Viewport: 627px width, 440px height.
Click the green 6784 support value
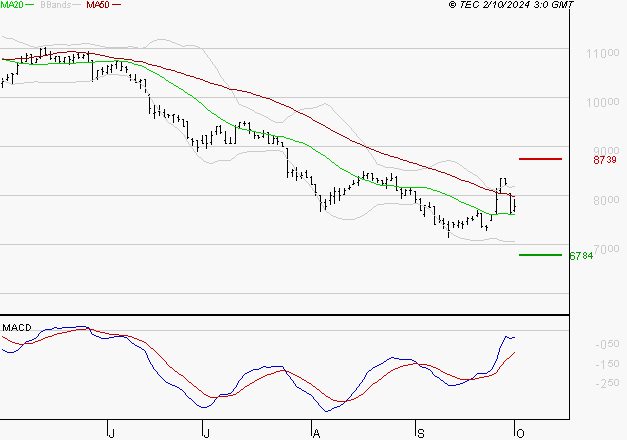[x=581, y=256]
